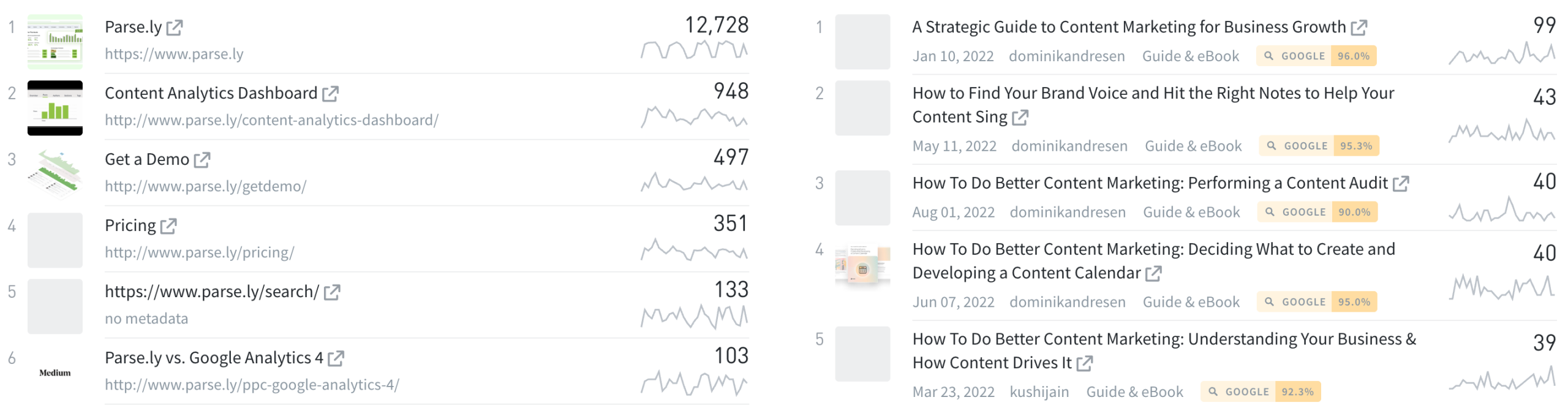
Task: Open external icon for Content Audit article
Action: 1401,184
